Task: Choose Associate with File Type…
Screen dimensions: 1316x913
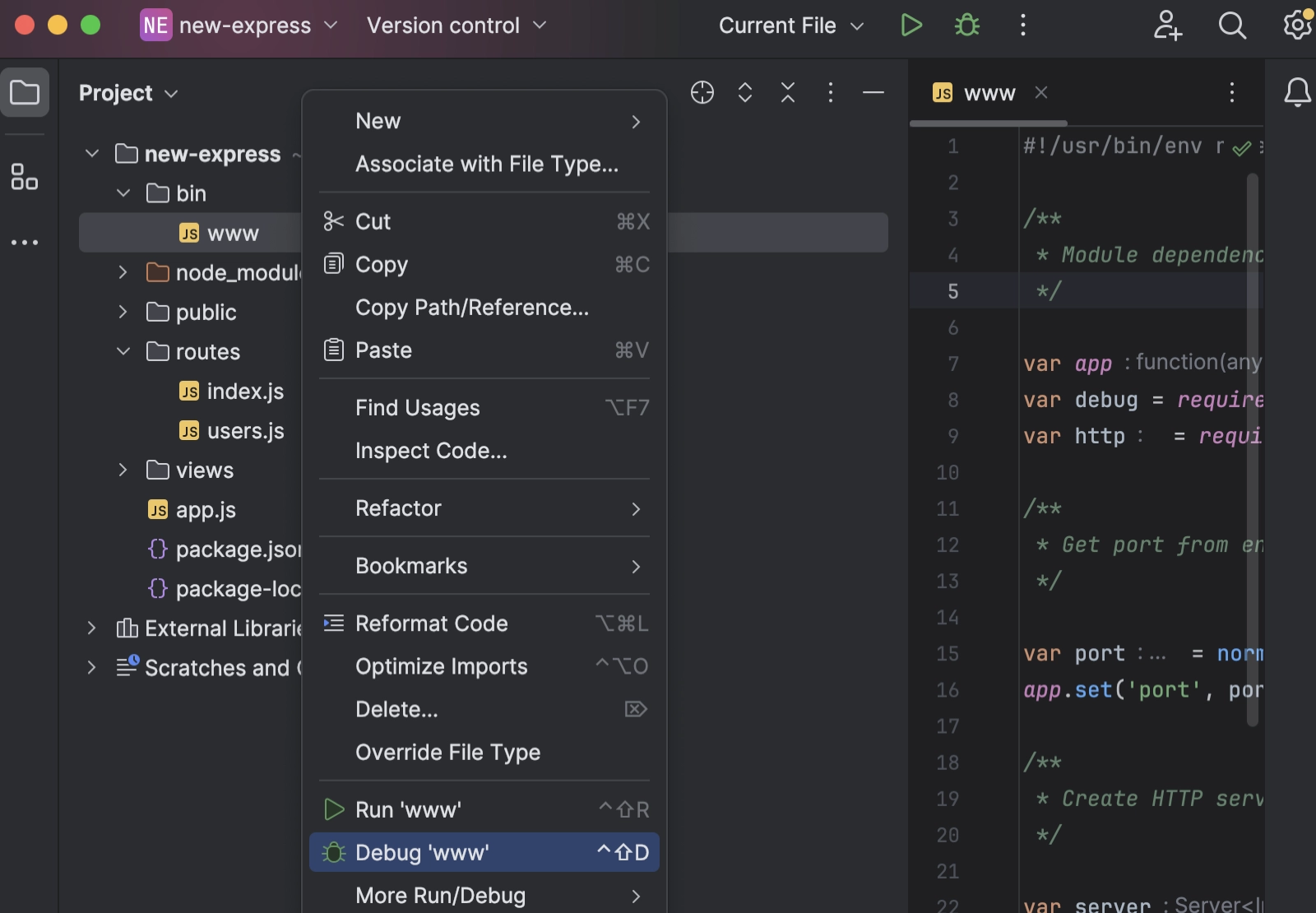Action: [484, 165]
